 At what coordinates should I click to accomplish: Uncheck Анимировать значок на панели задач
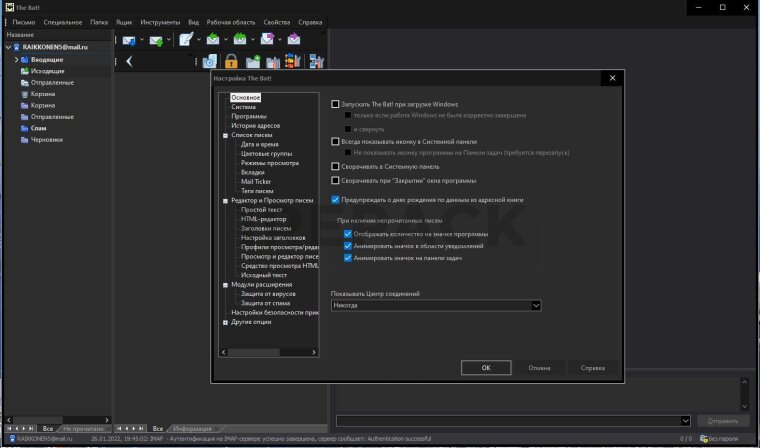[x=347, y=258]
